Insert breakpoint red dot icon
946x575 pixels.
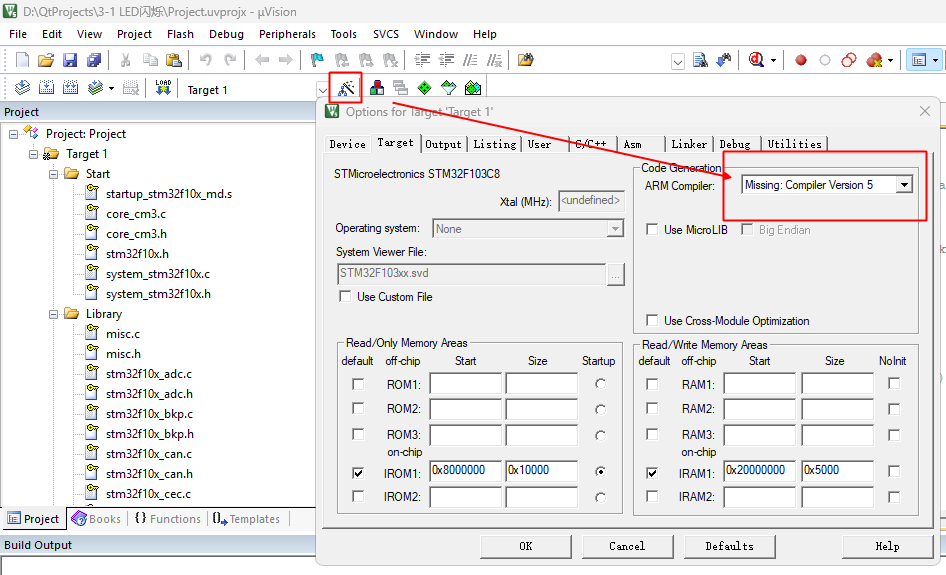tap(801, 60)
